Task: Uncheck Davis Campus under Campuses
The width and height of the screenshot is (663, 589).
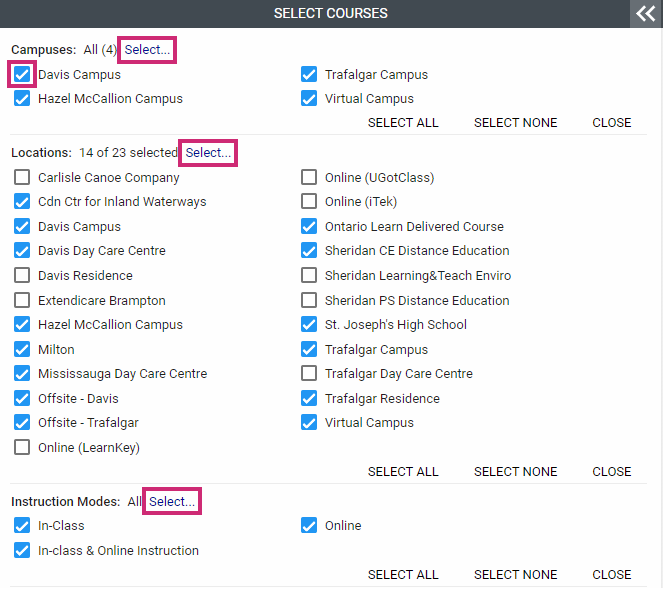Action: point(22,74)
